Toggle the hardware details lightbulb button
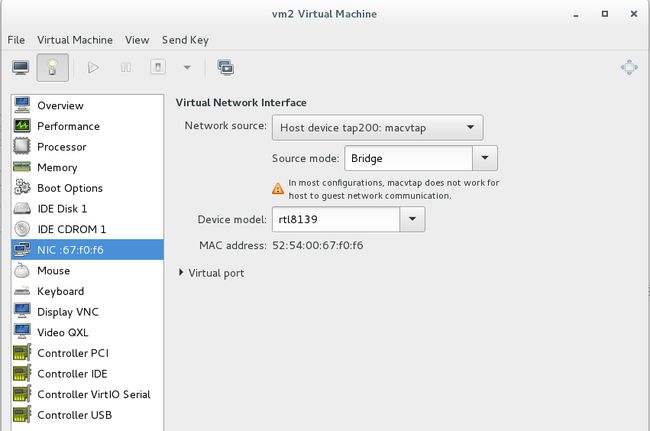The image size is (650, 431). click(53, 67)
